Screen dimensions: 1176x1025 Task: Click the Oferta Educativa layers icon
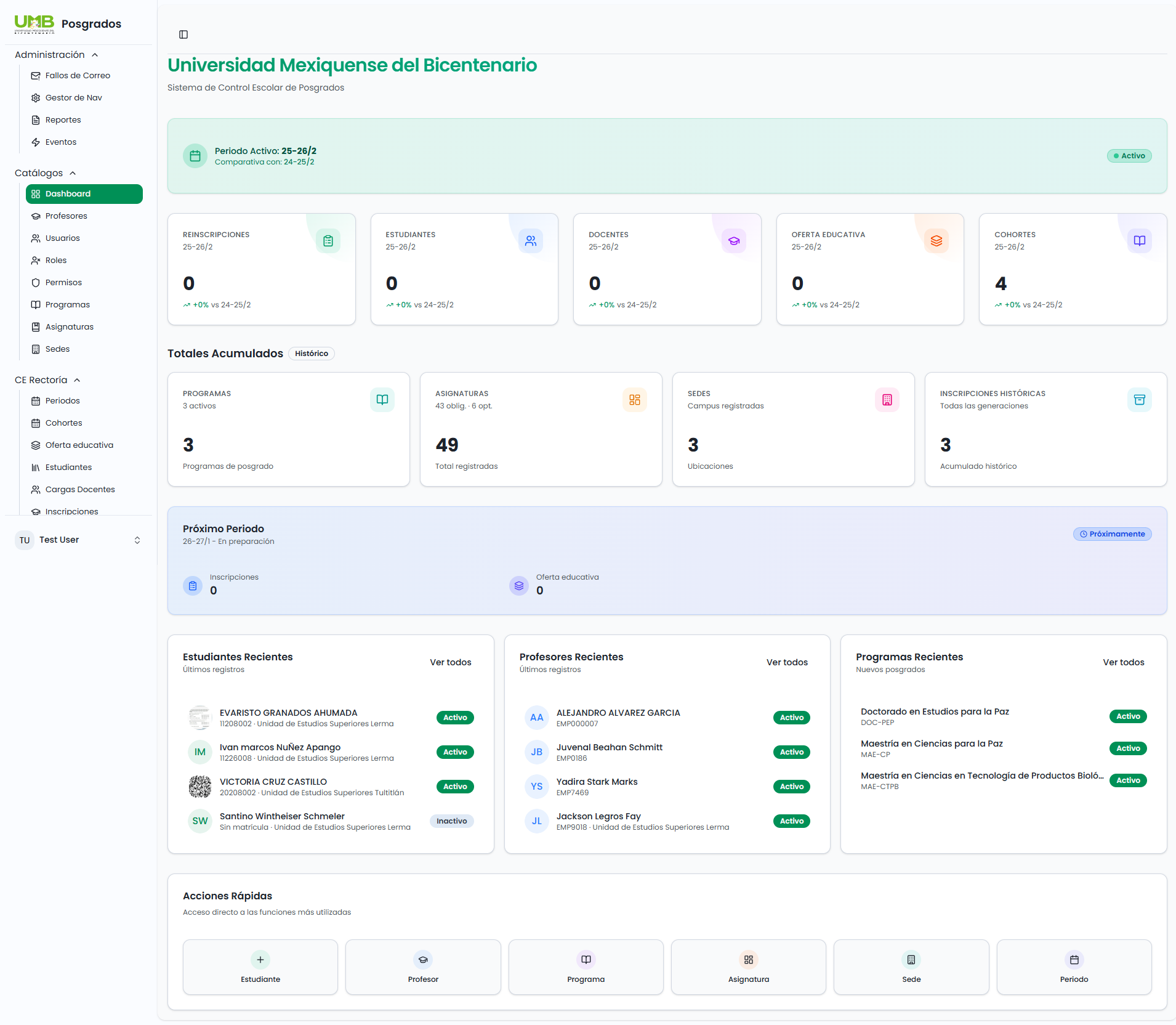point(936,241)
